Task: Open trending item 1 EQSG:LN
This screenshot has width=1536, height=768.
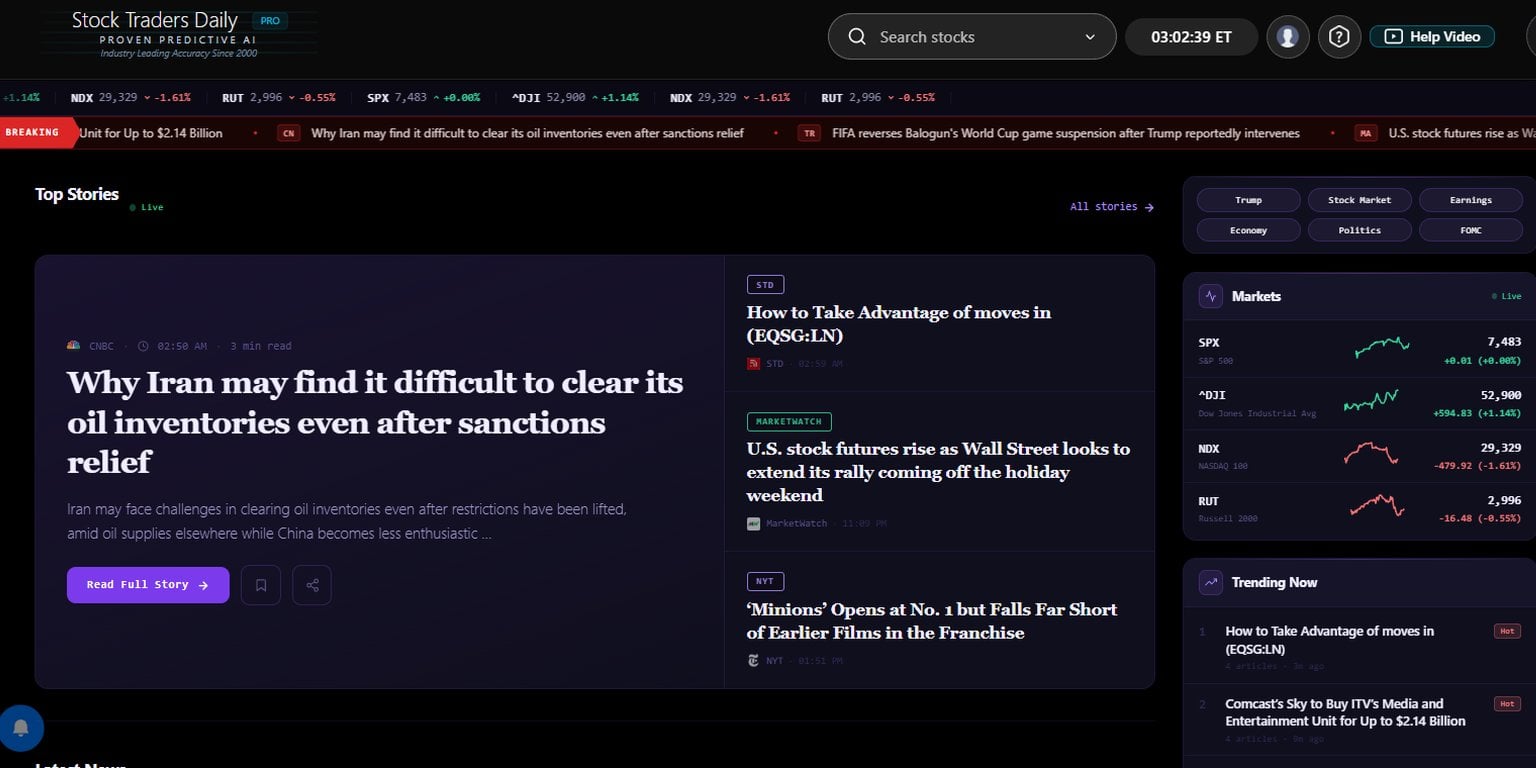Action: click(x=1329, y=640)
